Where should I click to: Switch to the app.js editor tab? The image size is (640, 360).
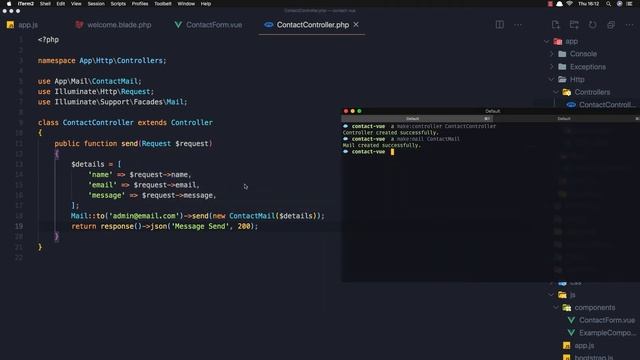tap(22, 25)
